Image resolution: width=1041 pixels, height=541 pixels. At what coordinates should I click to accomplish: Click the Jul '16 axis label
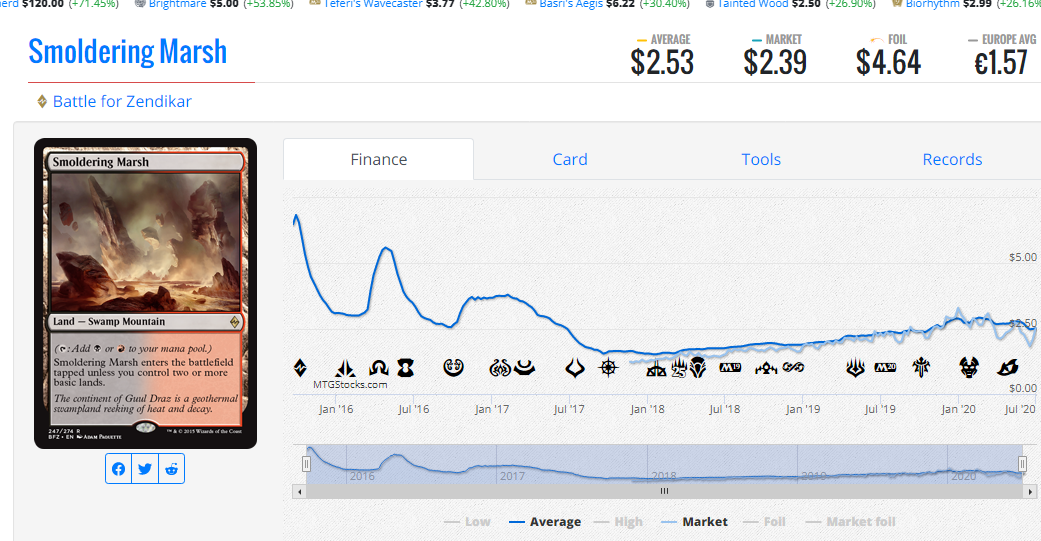tap(413, 409)
